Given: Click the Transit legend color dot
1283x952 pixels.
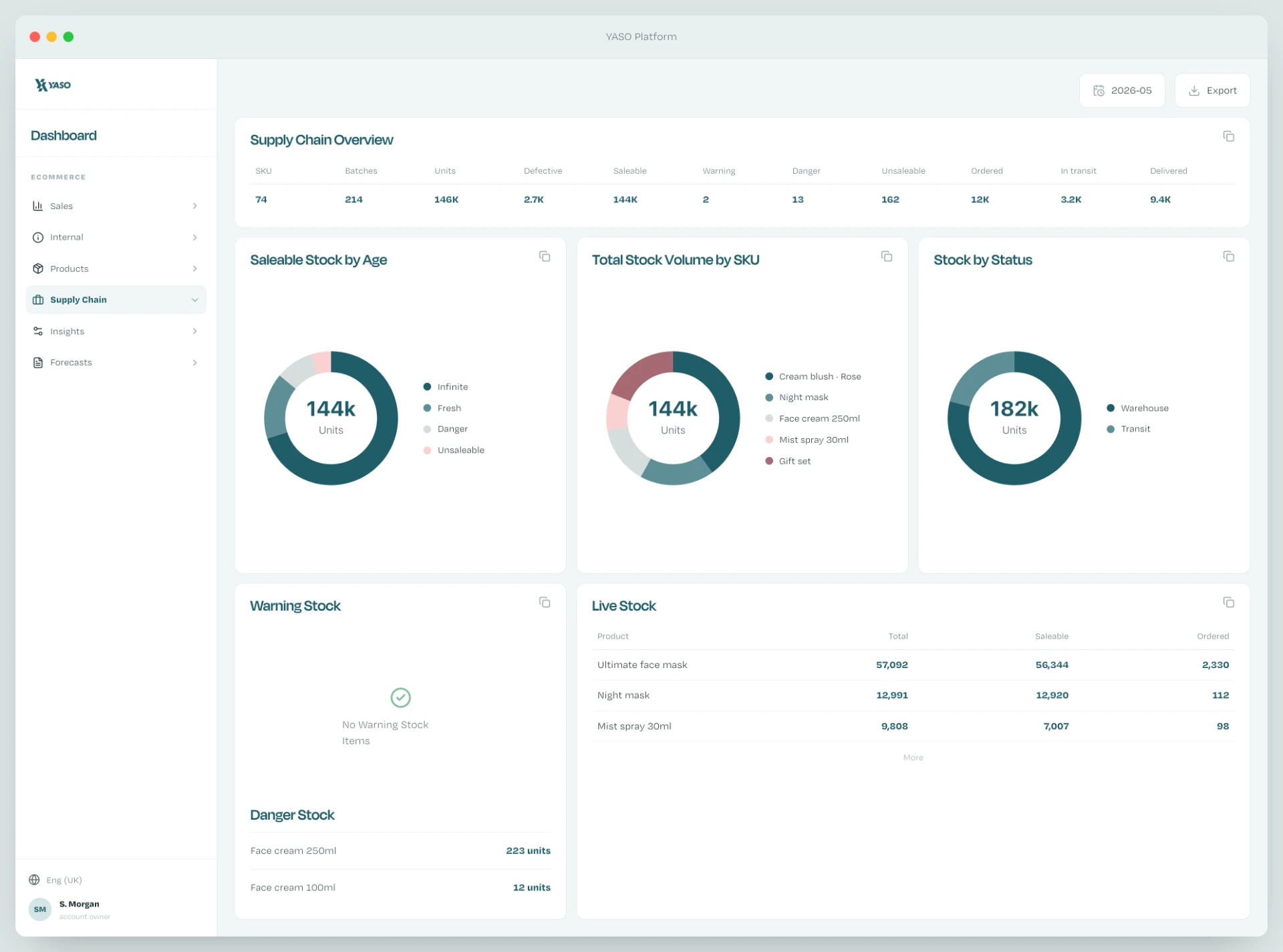Looking at the screenshot, I should (x=1111, y=429).
